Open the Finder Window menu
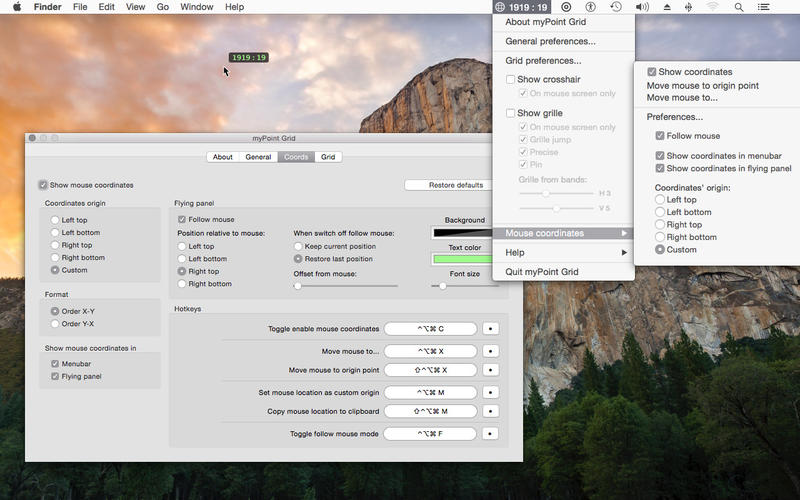The height and width of the screenshot is (500, 800). tap(196, 7)
